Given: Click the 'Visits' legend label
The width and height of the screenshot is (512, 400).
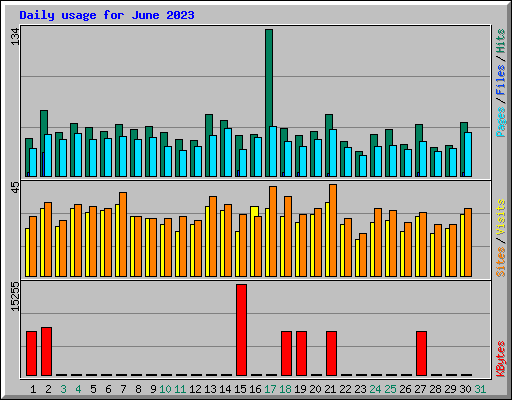Looking at the screenshot, I should (x=500, y=218).
